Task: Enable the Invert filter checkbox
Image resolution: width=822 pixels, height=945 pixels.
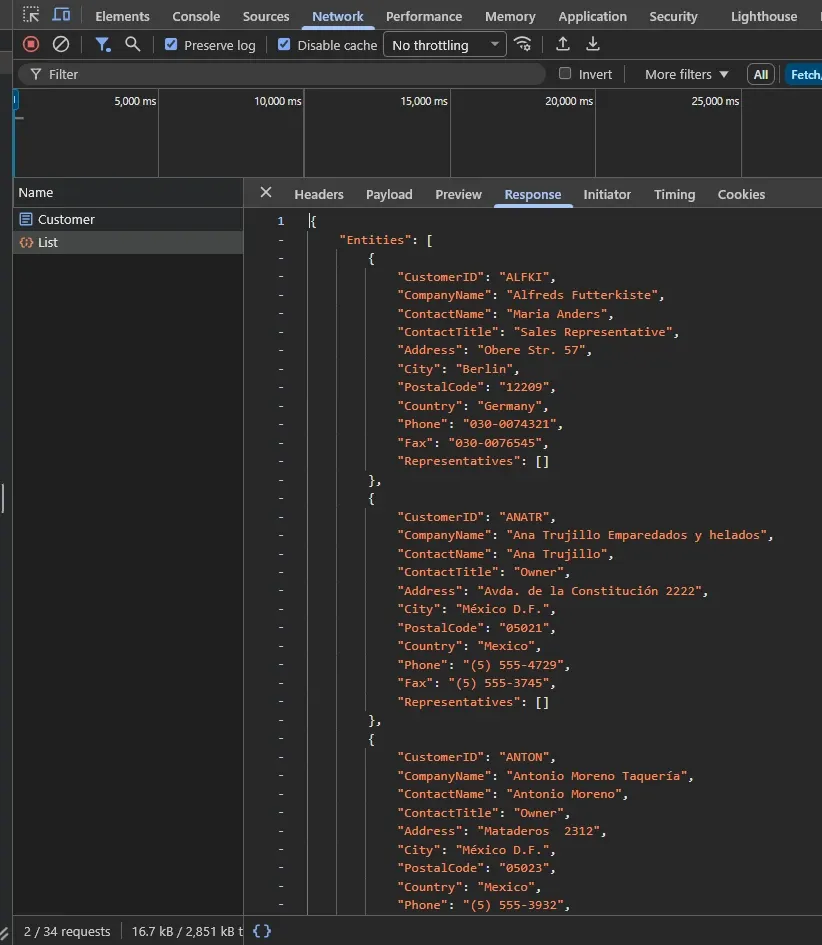Action: click(x=565, y=74)
